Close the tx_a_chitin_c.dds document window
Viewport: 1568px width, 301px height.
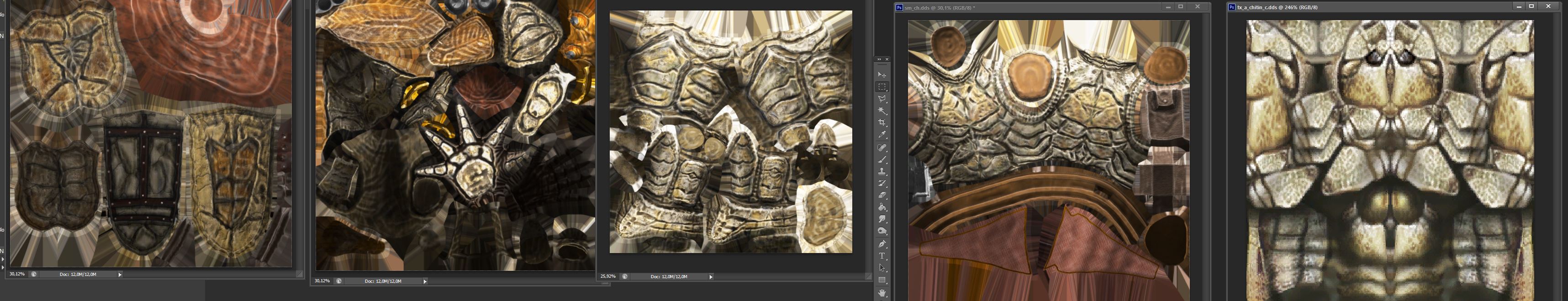pyautogui.click(x=1548, y=7)
